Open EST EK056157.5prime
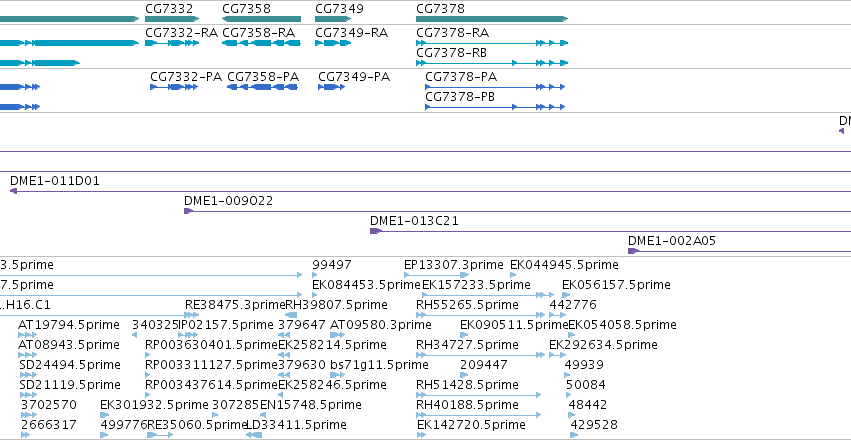 tap(616, 285)
